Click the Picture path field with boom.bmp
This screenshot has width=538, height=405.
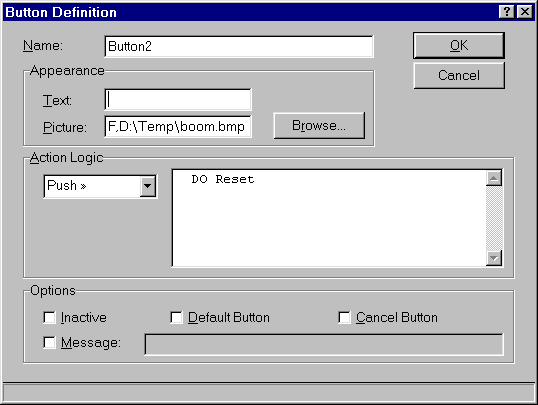pos(178,126)
